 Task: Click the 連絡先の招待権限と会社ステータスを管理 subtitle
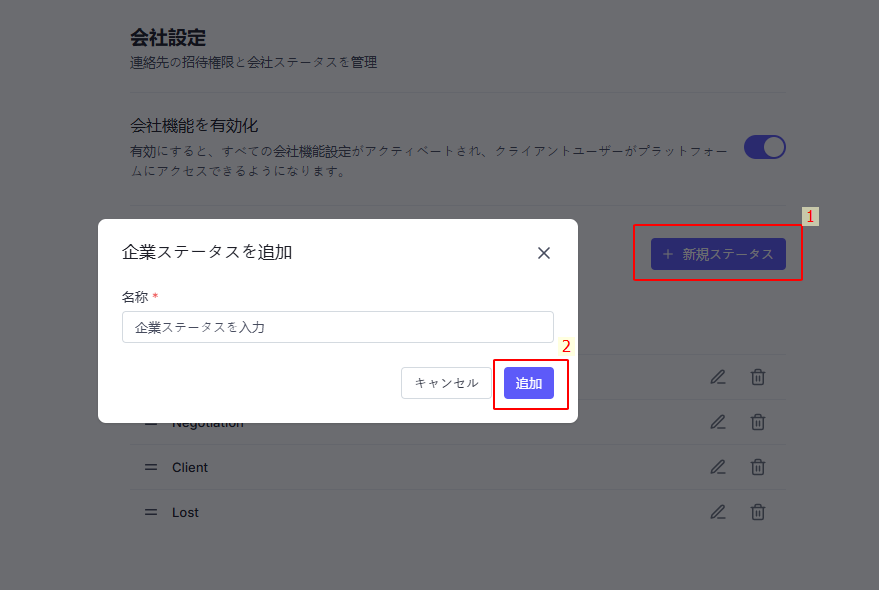coord(253,62)
